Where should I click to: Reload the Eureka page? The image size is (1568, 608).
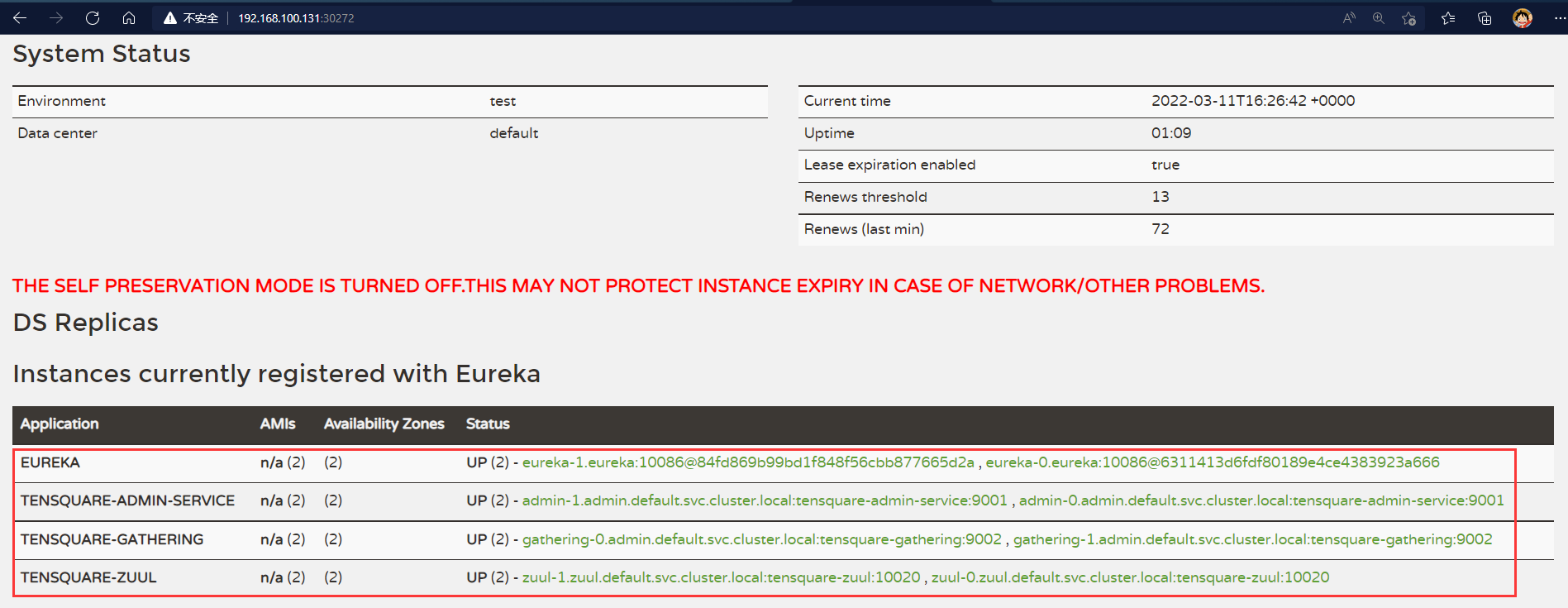tap(93, 17)
